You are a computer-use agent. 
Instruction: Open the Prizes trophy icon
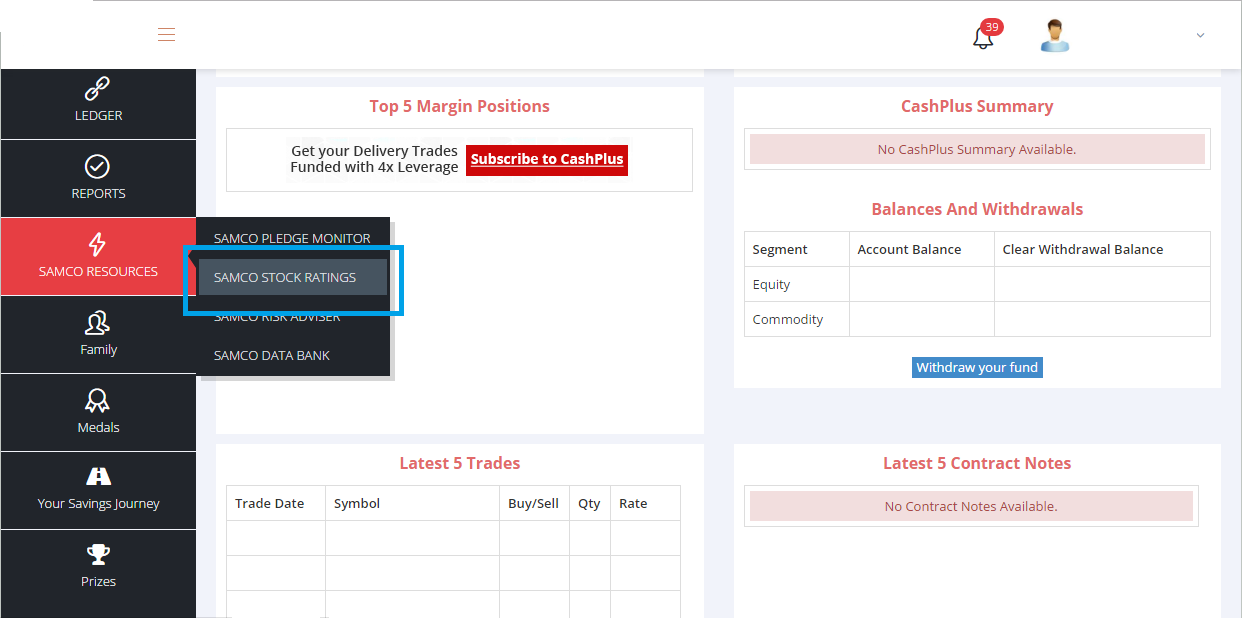click(98, 555)
